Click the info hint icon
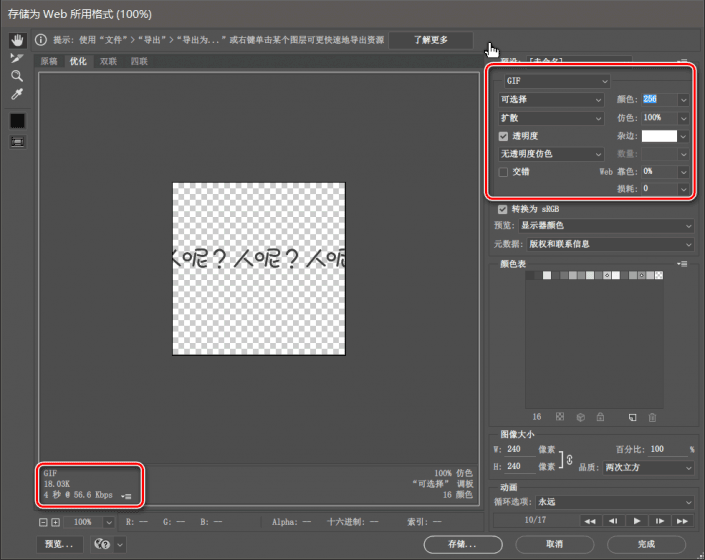The image size is (705, 560). [x=41, y=40]
